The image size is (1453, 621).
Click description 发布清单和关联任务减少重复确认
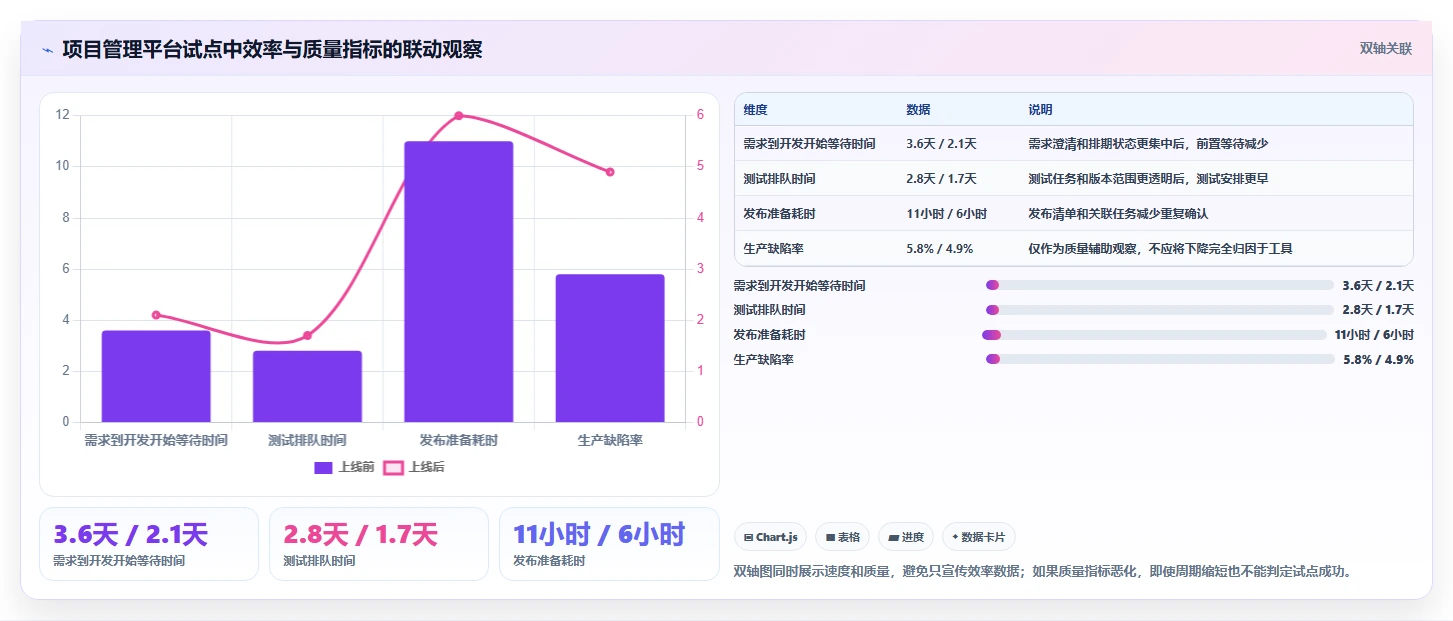click(x=1118, y=214)
